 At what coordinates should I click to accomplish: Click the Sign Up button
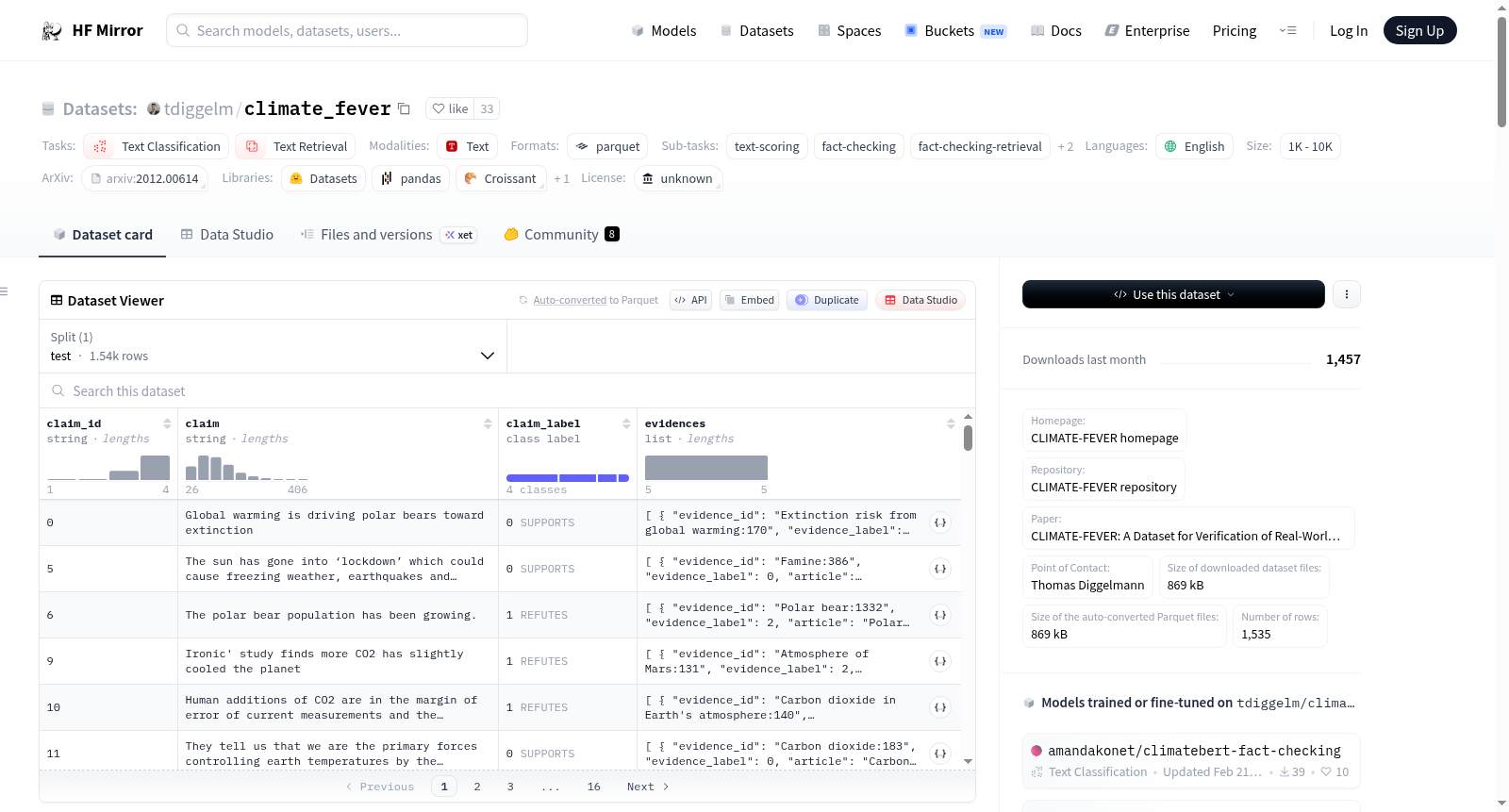point(1419,30)
